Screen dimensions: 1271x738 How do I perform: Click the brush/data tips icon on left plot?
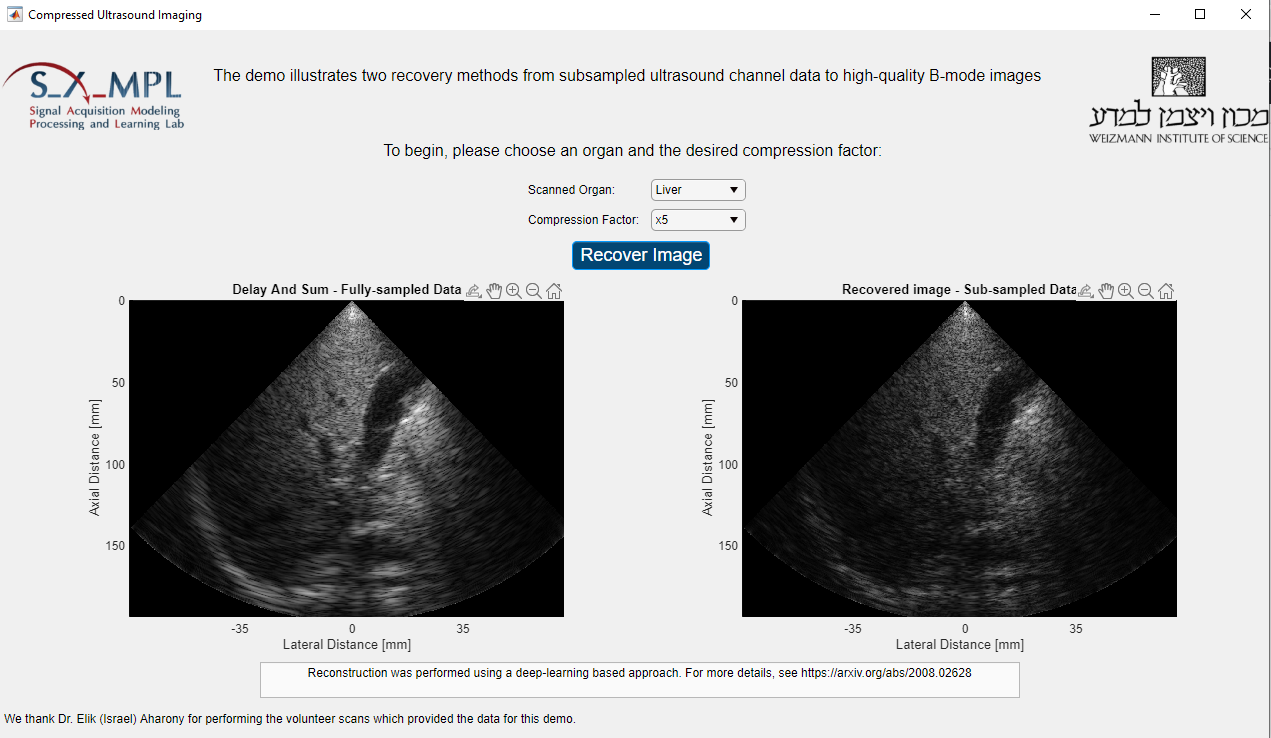(473, 291)
